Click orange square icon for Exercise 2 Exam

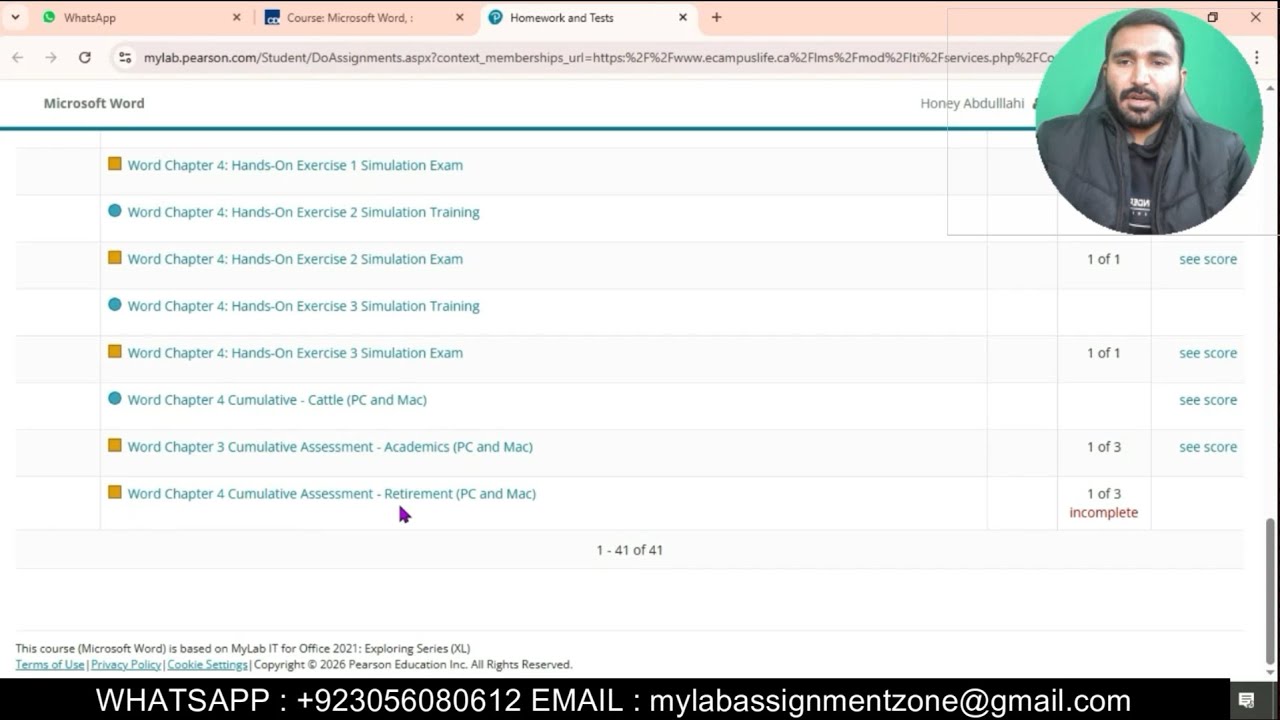tap(115, 258)
